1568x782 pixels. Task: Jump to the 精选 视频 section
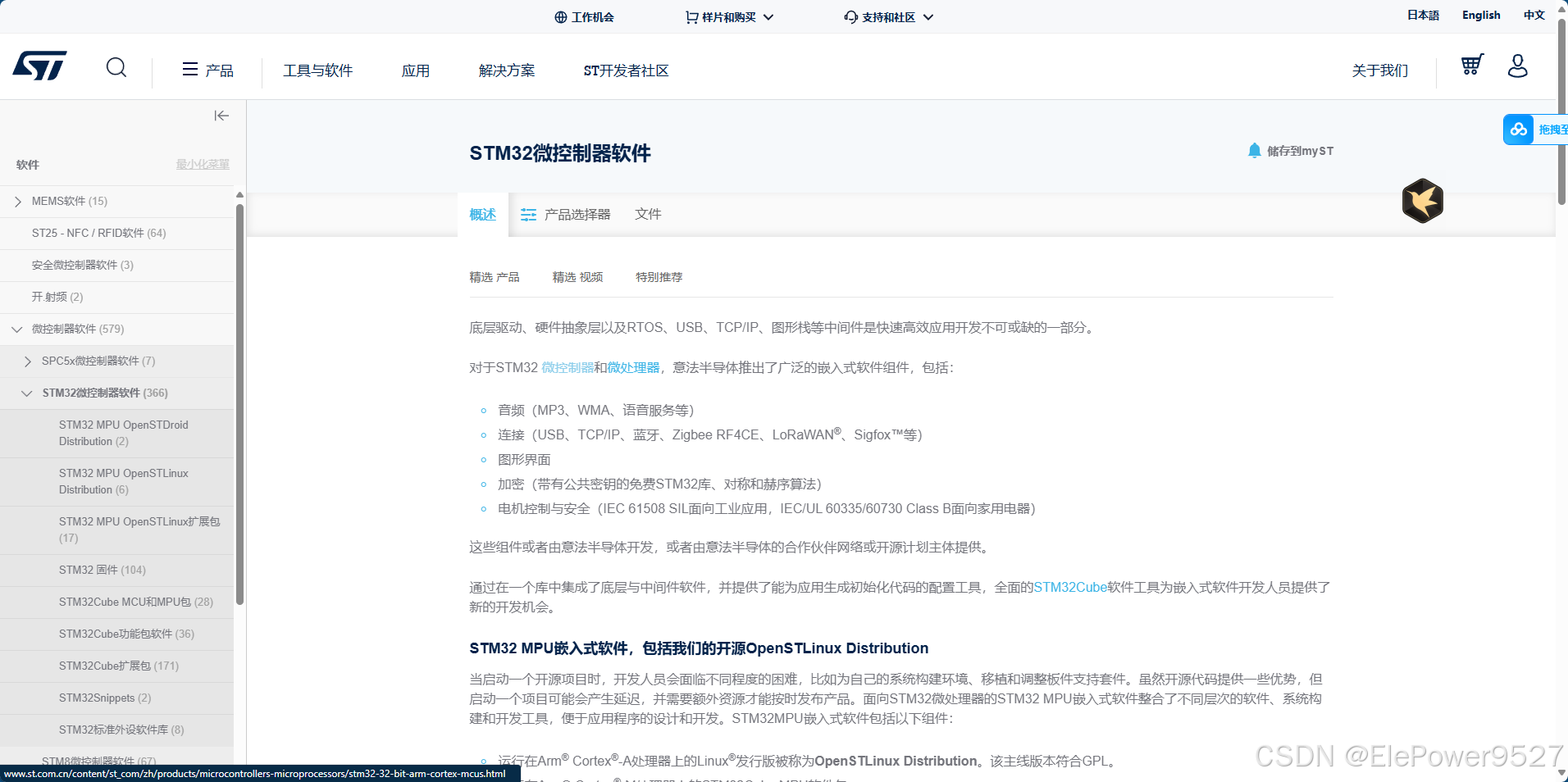click(577, 277)
